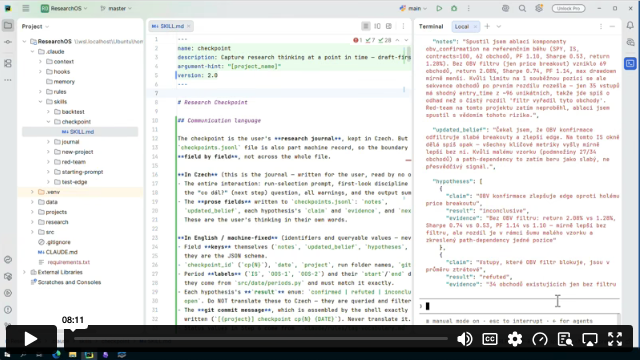
Task: Select the src folder
Action: [50, 232]
